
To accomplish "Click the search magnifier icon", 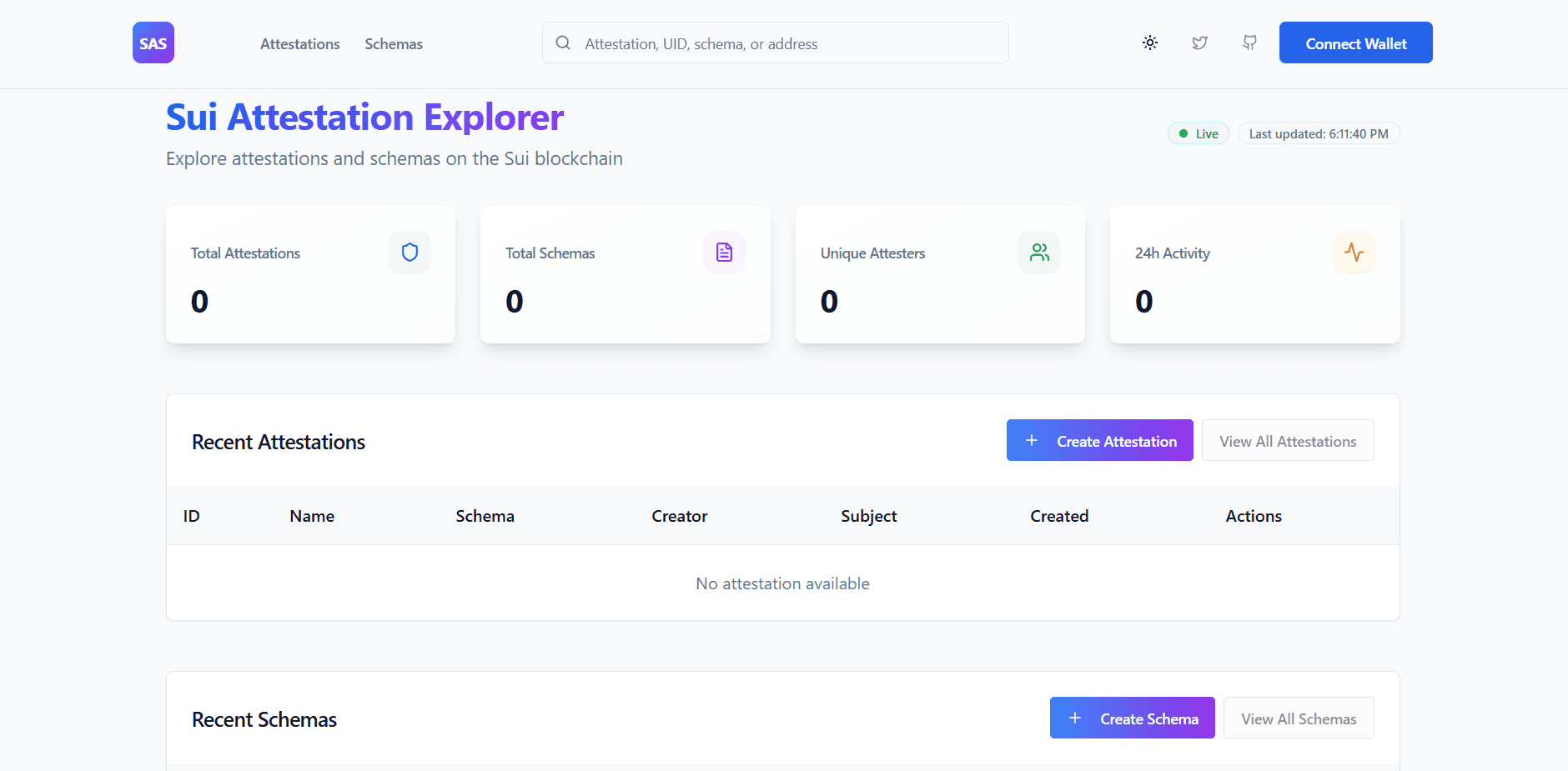I will tap(563, 43).
